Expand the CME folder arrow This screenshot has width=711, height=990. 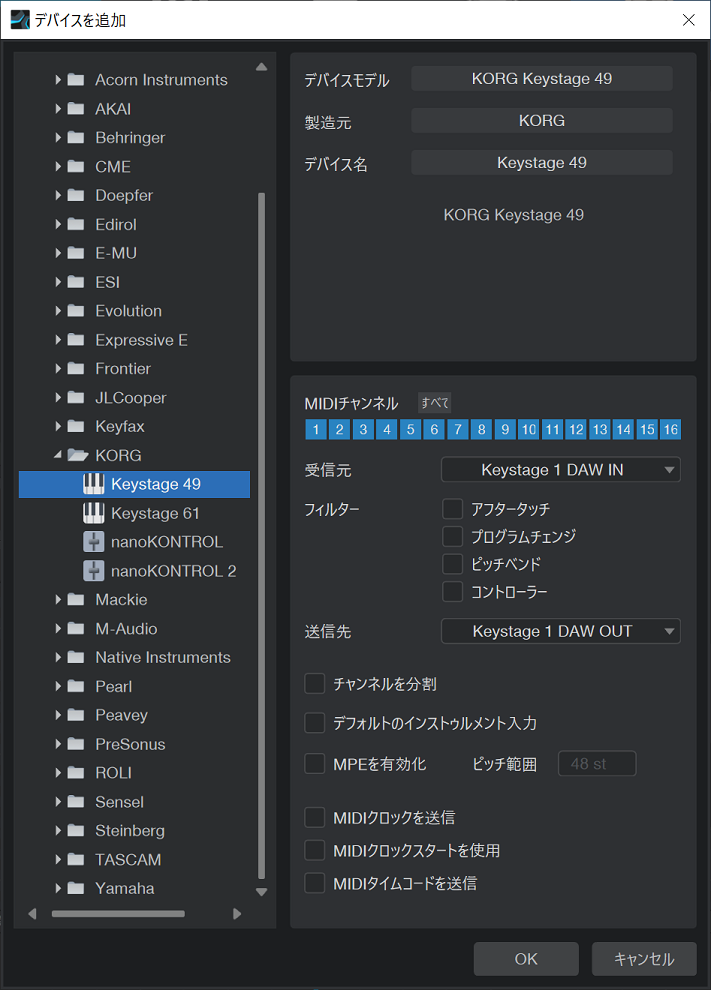point(58,167)
